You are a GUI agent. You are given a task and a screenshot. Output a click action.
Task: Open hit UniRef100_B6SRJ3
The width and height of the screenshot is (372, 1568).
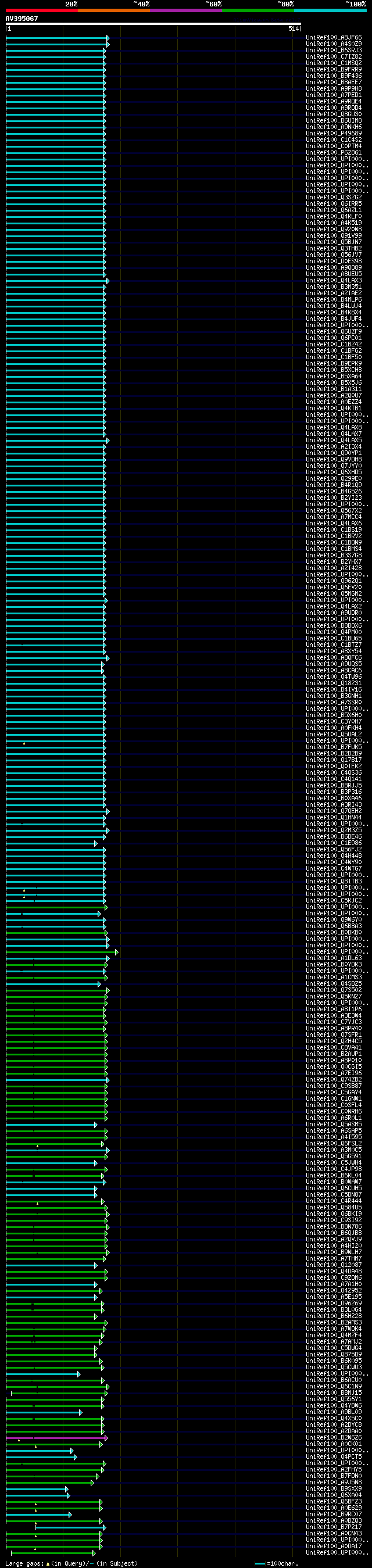pos(334,51)
